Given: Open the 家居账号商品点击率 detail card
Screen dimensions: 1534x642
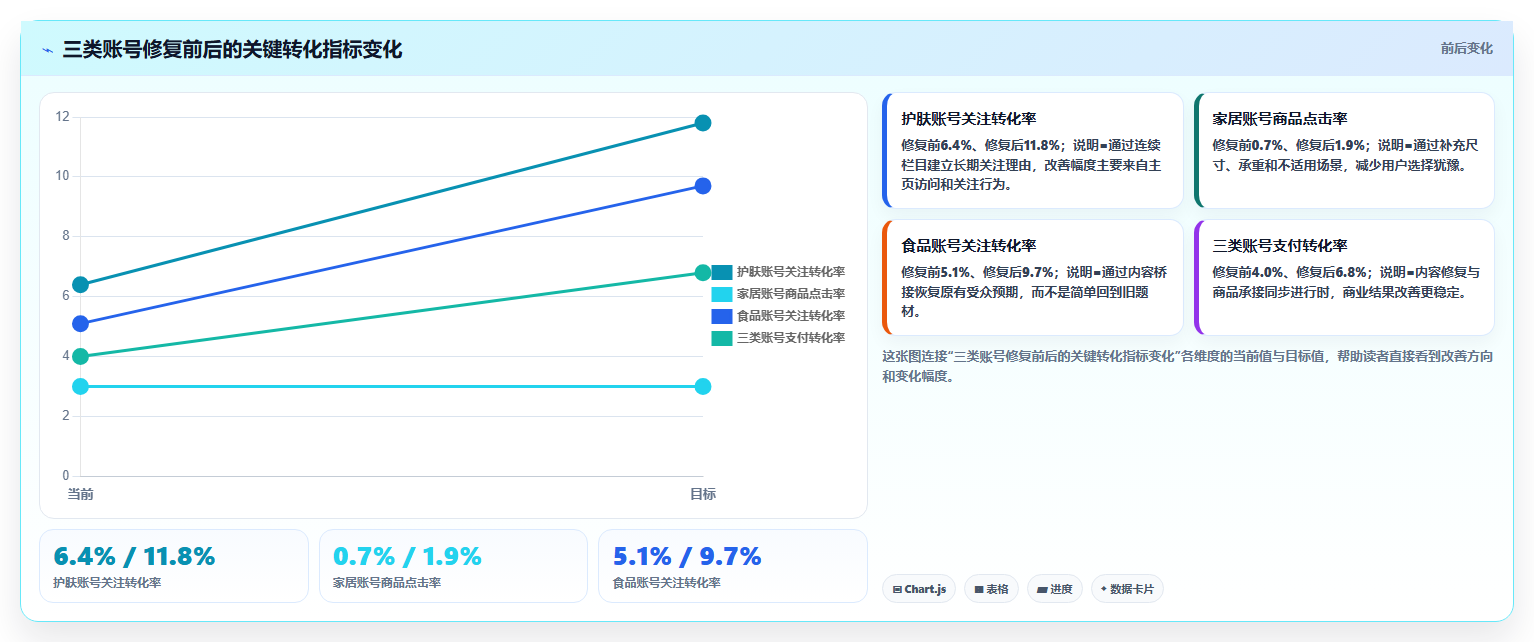Looking at the screenshot, I should tap(1344, 150).
